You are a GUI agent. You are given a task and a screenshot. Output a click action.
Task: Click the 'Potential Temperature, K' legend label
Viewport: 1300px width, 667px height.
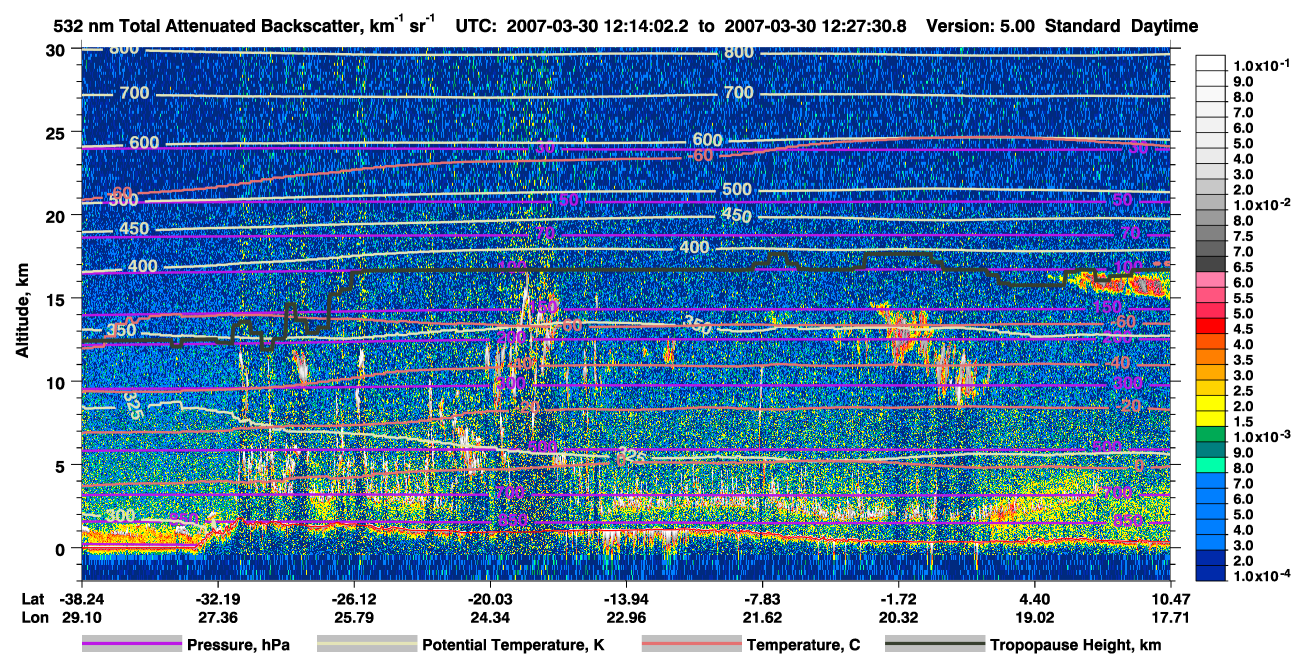point(513,645)
